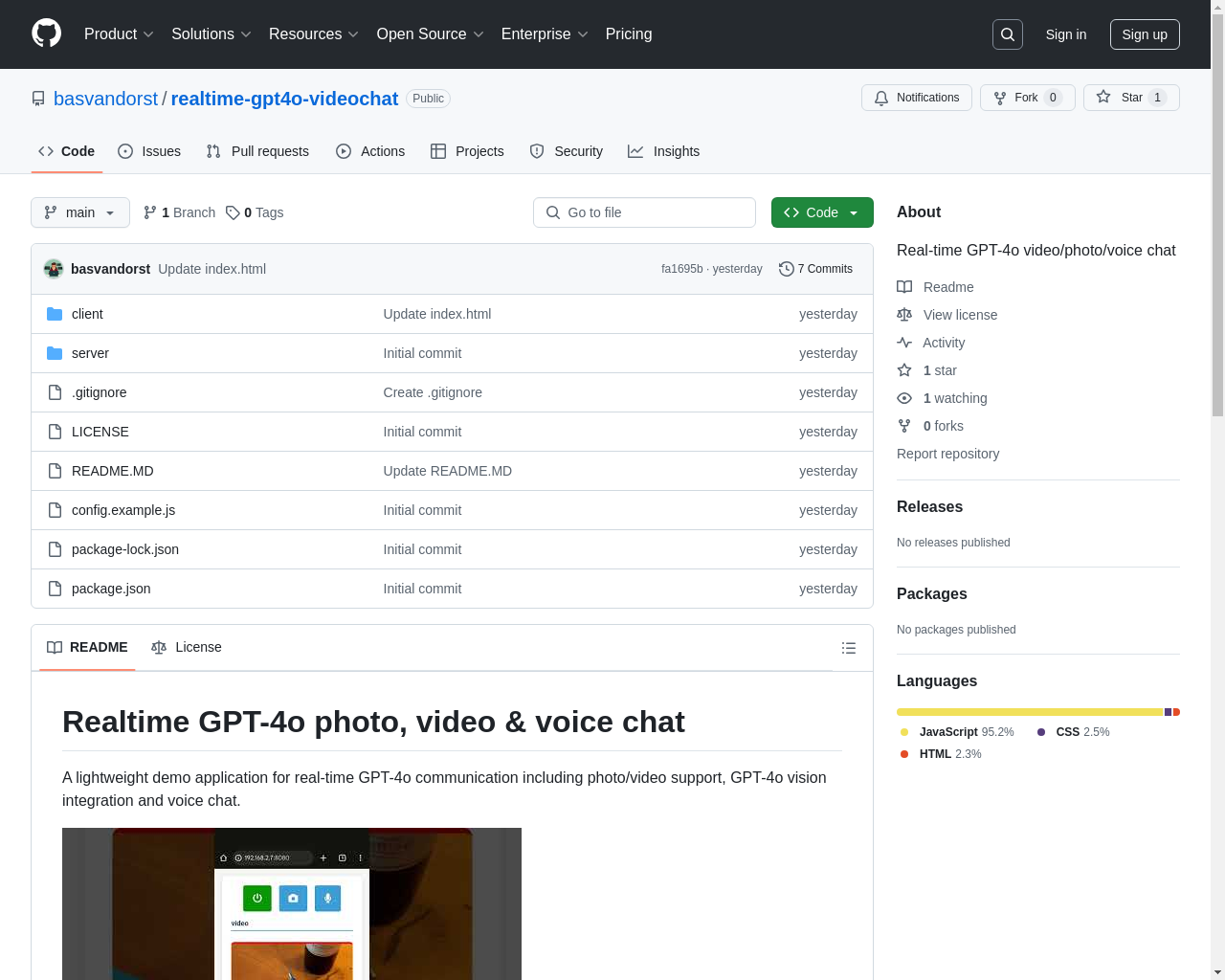Click the Sign up button
Image resolution: width=1225 pixels, height=980 pixels.
pyautogui.click(x=1145, y=34)
